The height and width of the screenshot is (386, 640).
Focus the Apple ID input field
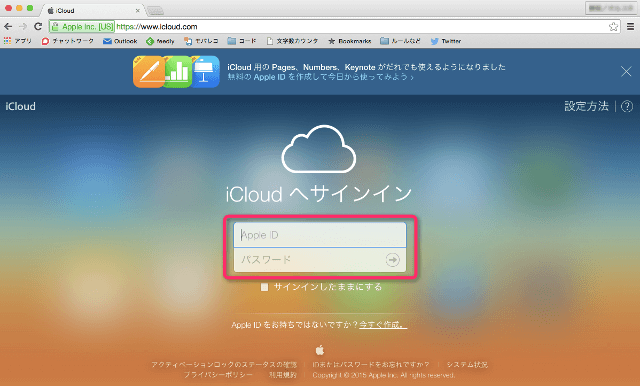click(x=320, y=235)
